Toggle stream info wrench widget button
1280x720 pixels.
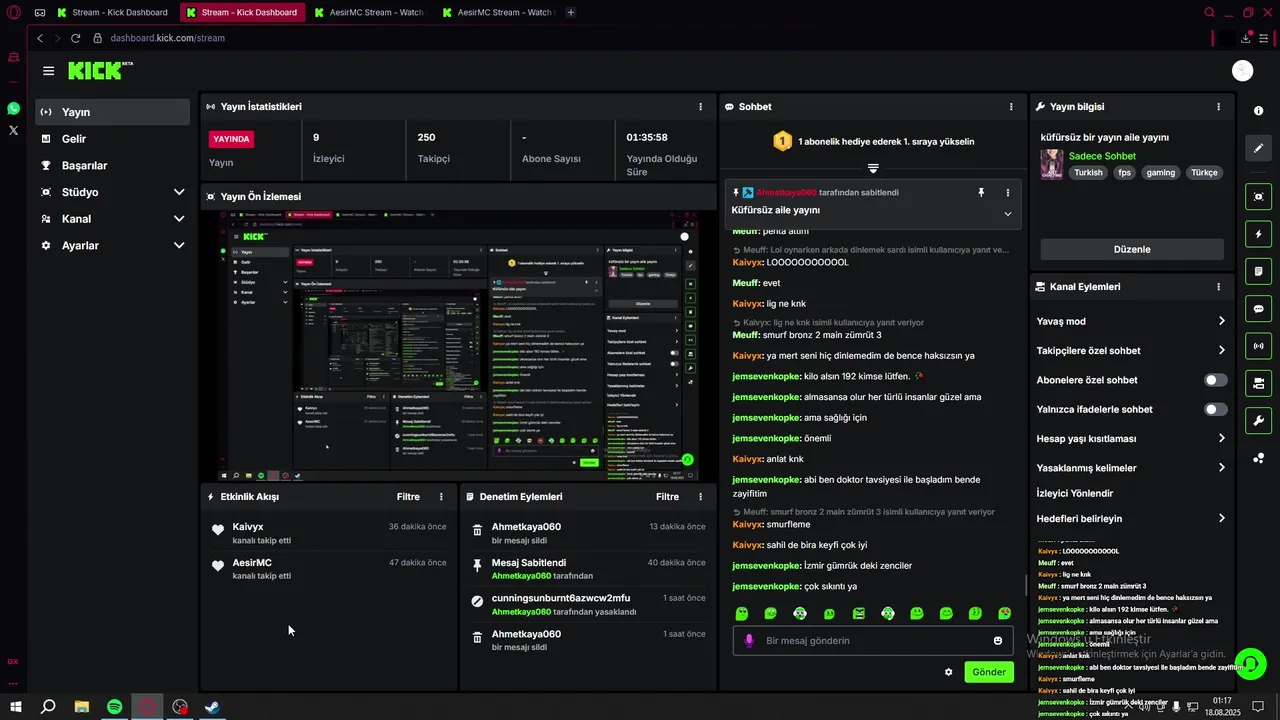tap(1258, 421)
